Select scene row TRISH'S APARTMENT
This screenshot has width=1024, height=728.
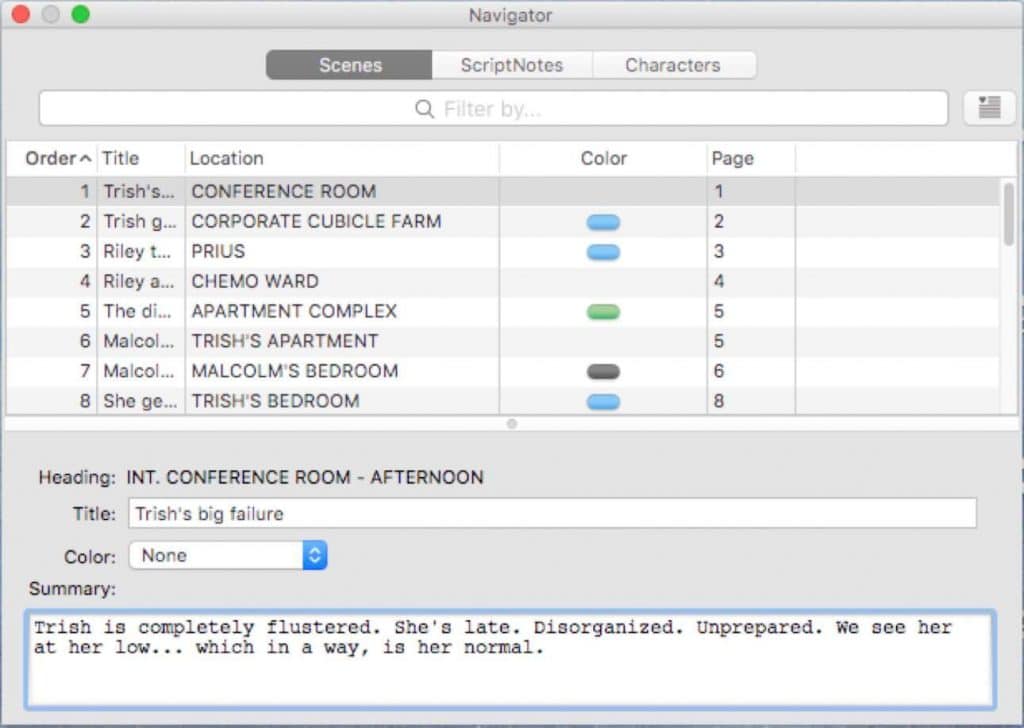click(x=503, y=341)
